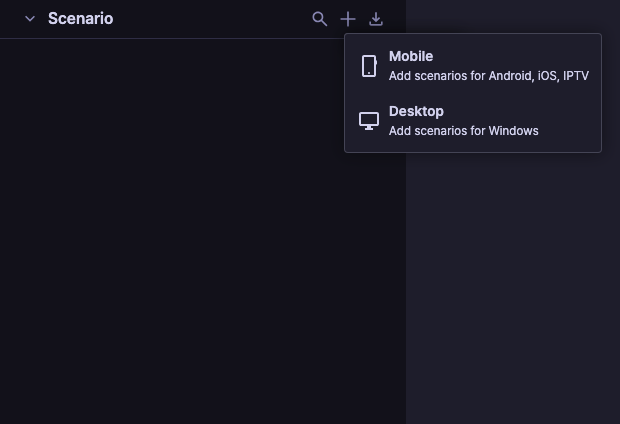Click blank space right of Desktop description
Image resolution: width=620 pixels, height=424 pixels.
[x=570, y=131]
